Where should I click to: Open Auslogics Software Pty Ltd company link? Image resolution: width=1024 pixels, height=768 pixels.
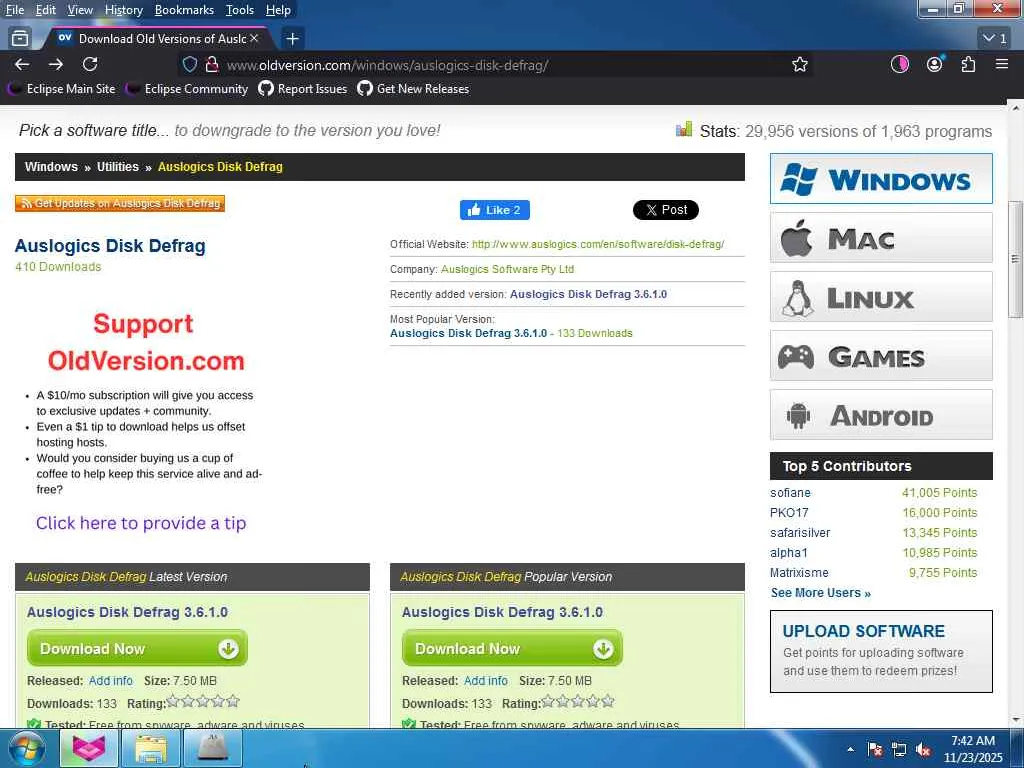507,269
